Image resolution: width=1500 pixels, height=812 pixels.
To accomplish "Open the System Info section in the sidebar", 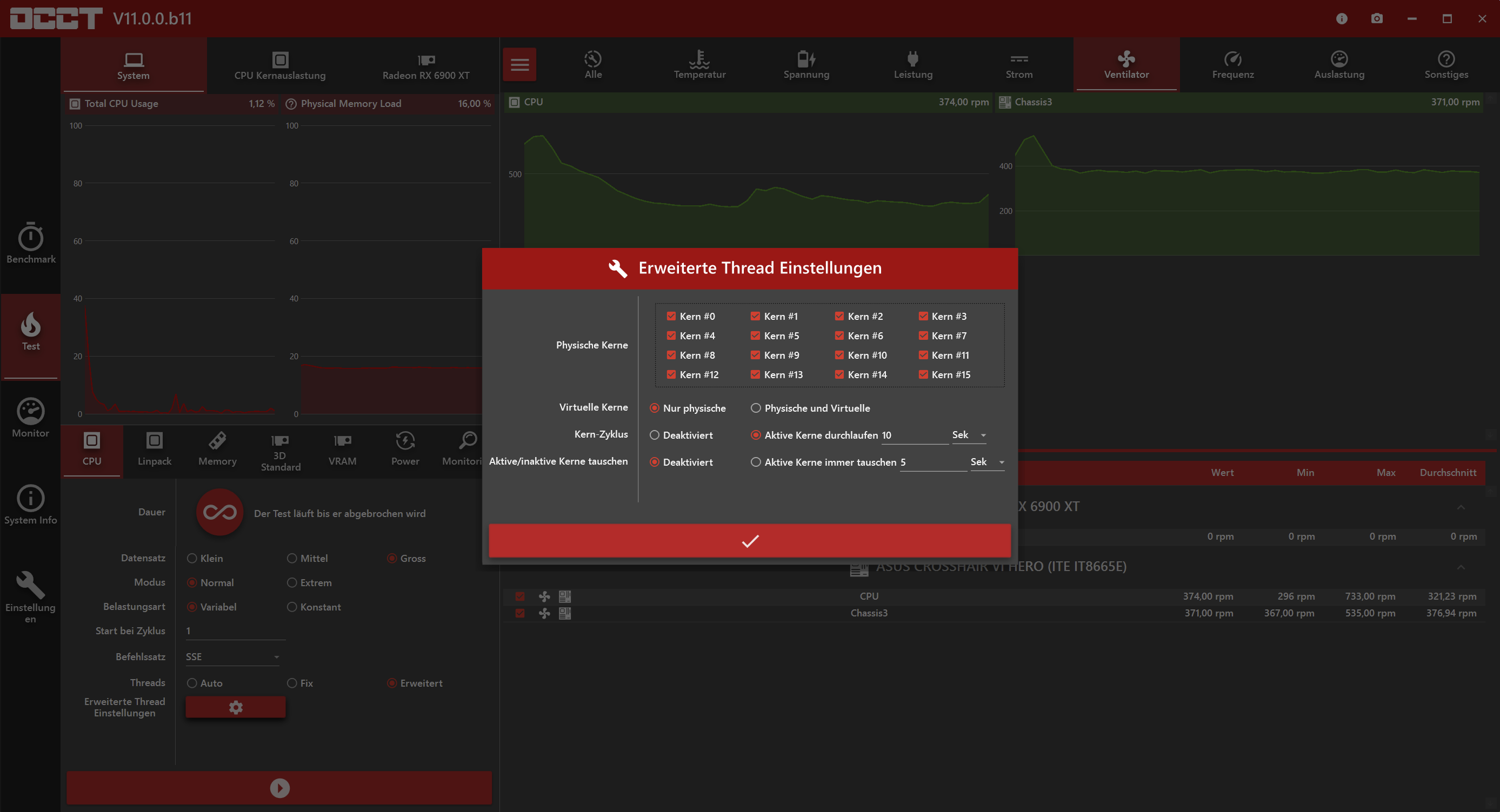I will coord(30,505).
